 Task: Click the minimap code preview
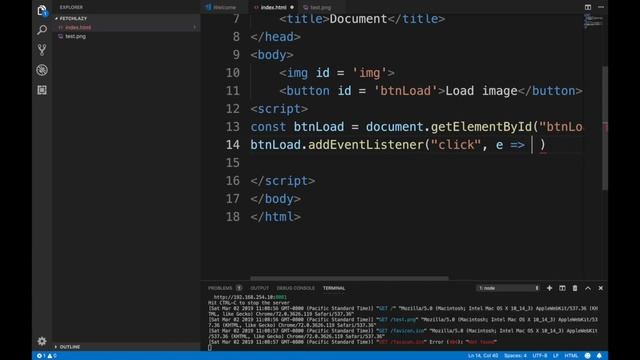(592, 21)
